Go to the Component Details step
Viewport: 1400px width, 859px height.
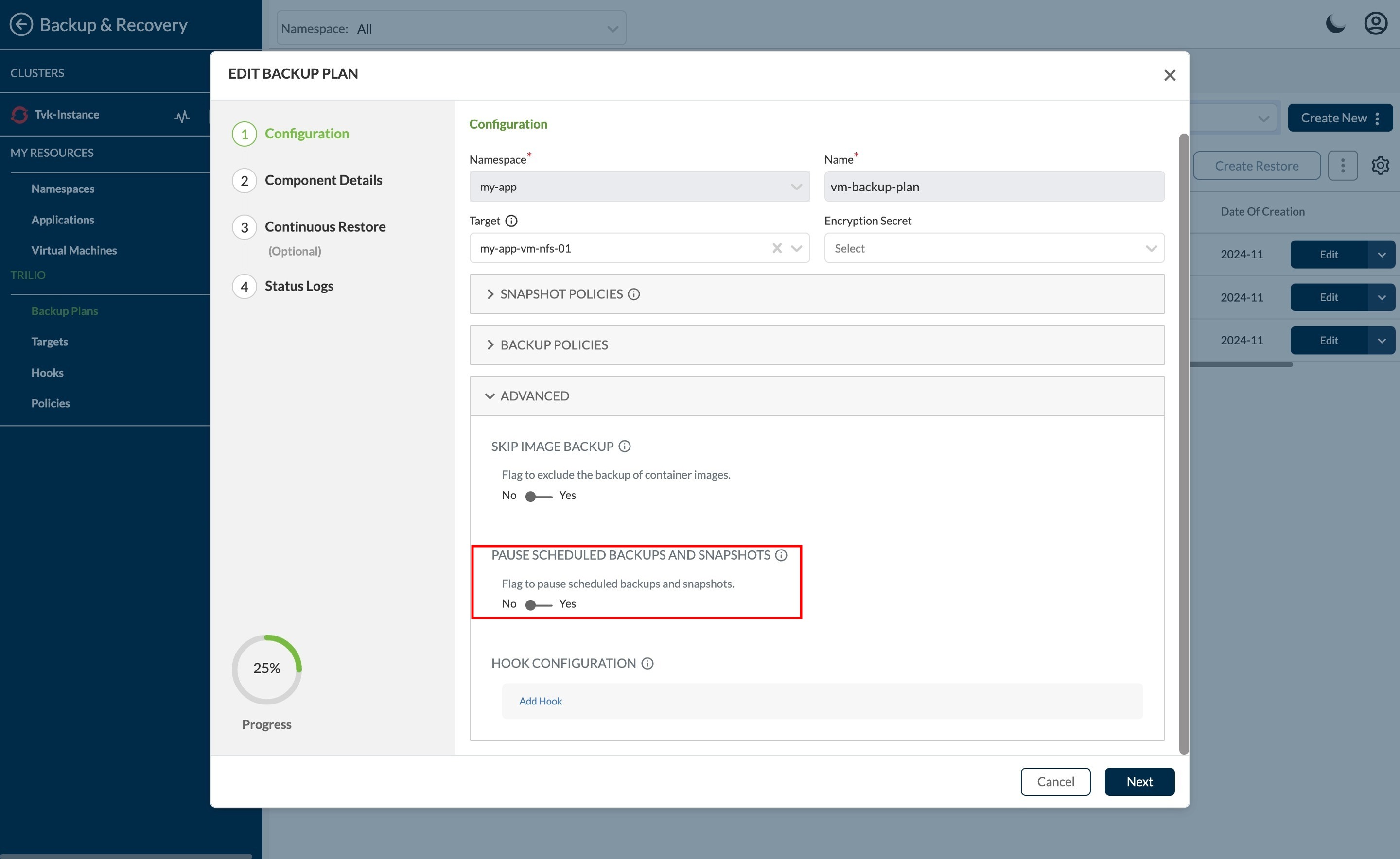pos(323,180)
